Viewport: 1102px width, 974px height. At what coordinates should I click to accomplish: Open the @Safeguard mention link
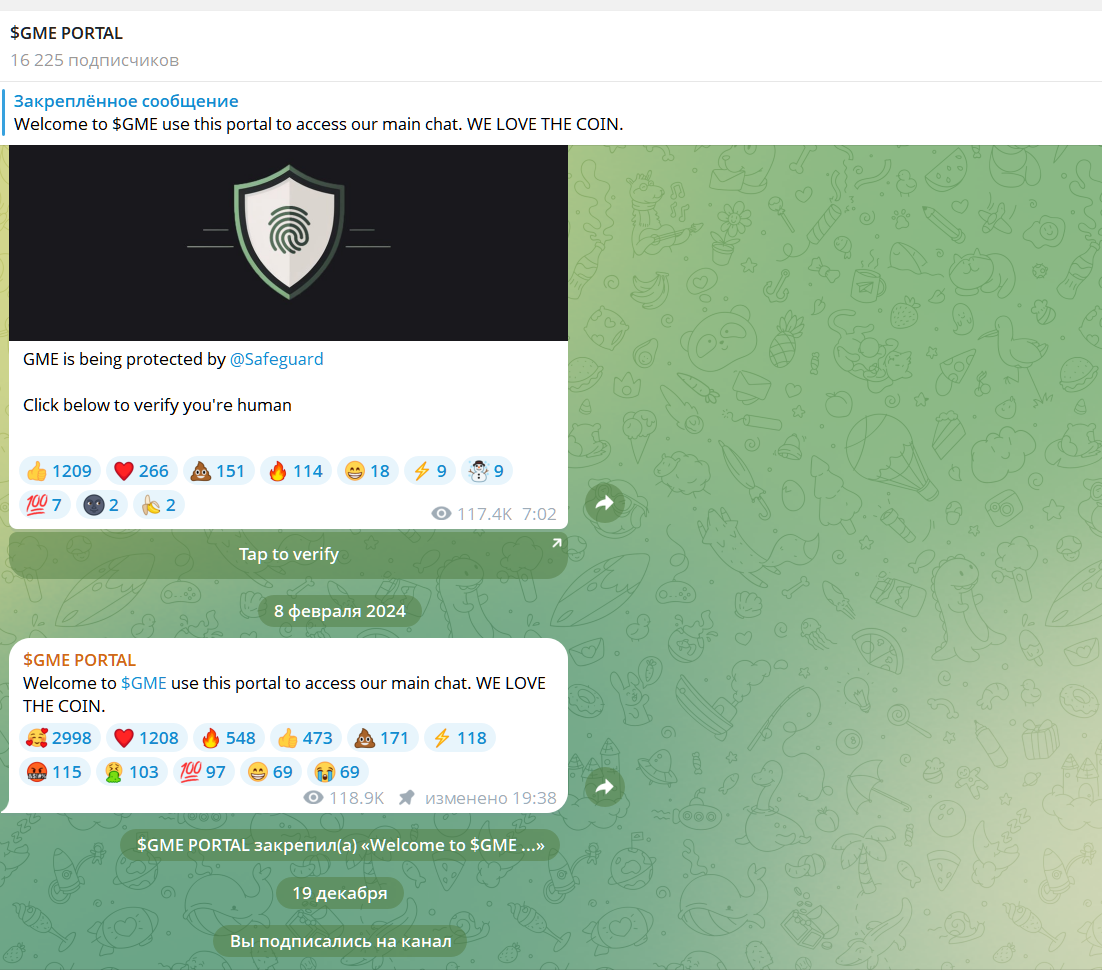tap(277, 359)
